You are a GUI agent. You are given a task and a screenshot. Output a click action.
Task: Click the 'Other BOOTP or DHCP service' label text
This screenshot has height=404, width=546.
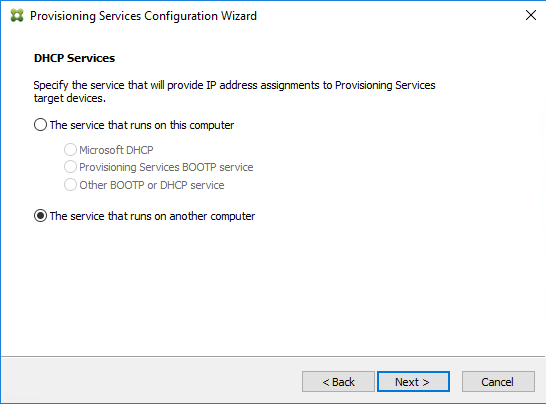pyautogui.click(x=151, y=185)
